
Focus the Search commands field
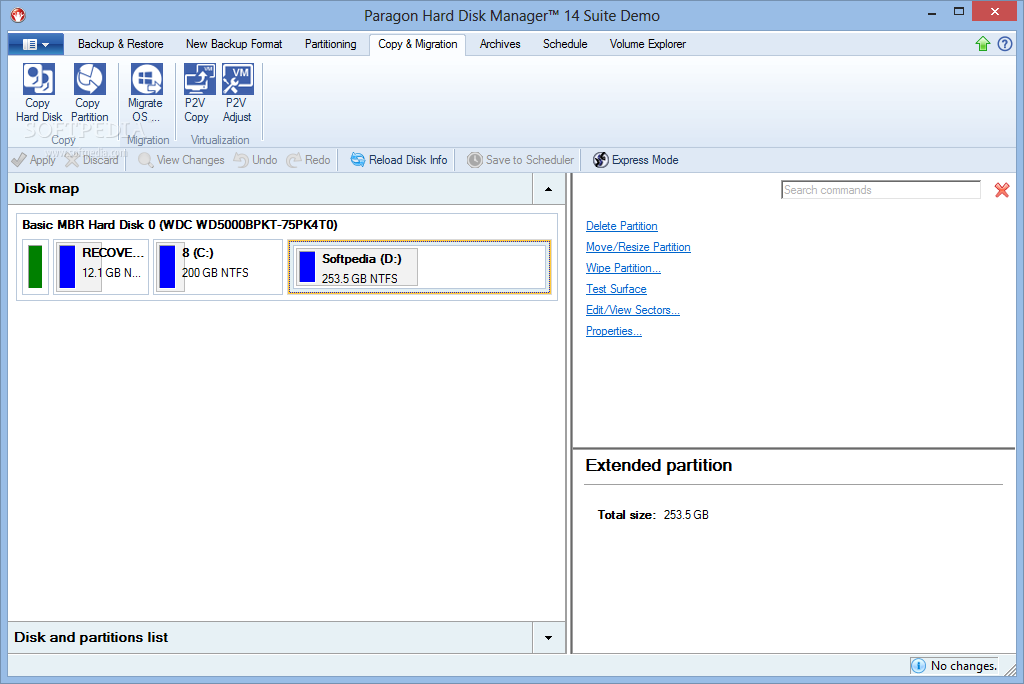tap(881, 190)
